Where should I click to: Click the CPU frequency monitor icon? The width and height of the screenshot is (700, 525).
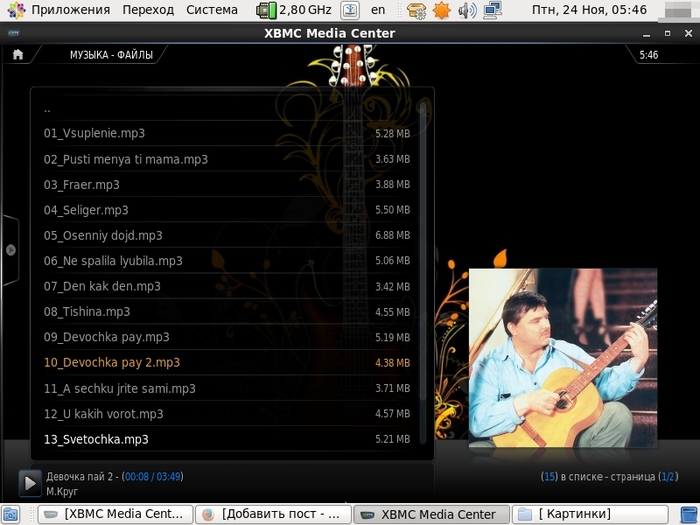[x=266, y=10]
